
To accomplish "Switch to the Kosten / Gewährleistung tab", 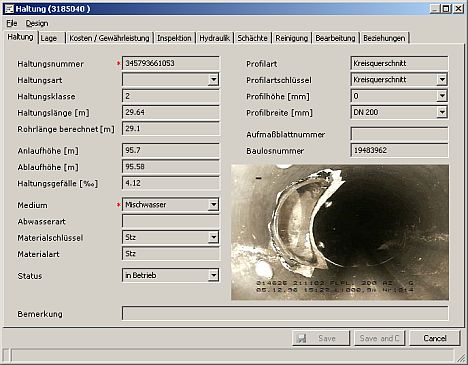I will tap(109, 38).
